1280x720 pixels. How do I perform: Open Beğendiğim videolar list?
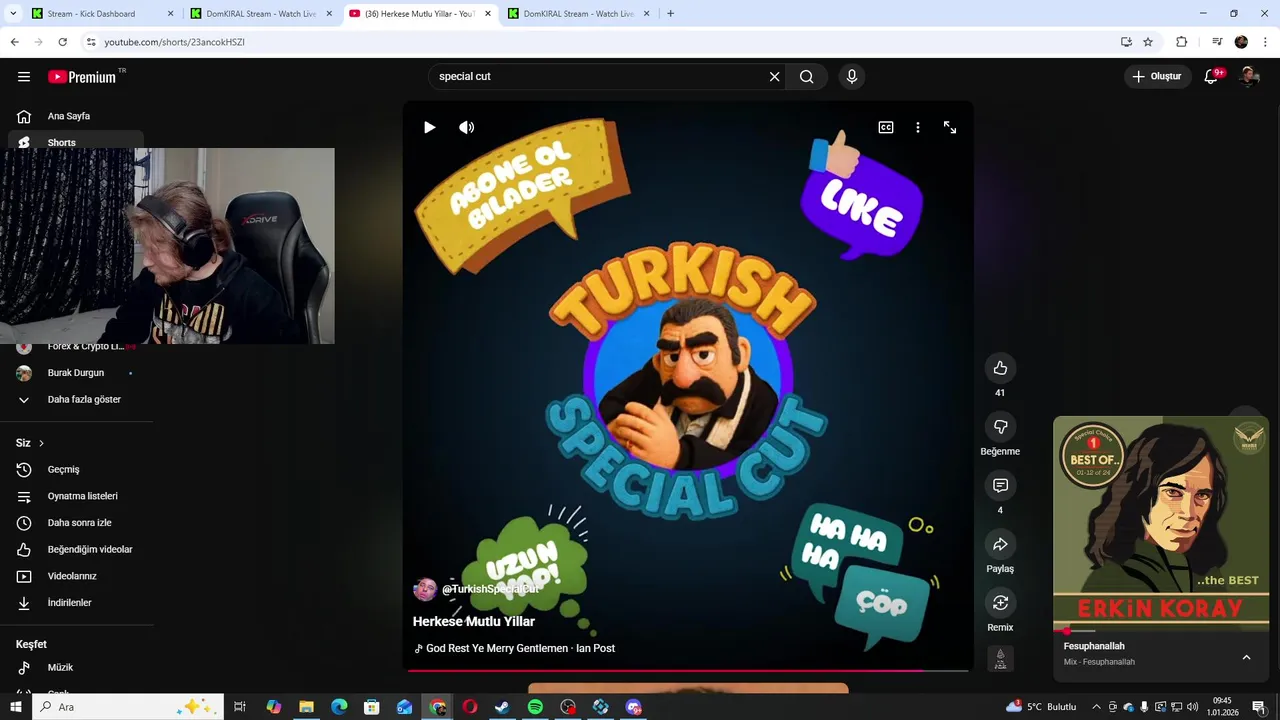(x=76, y=549)
